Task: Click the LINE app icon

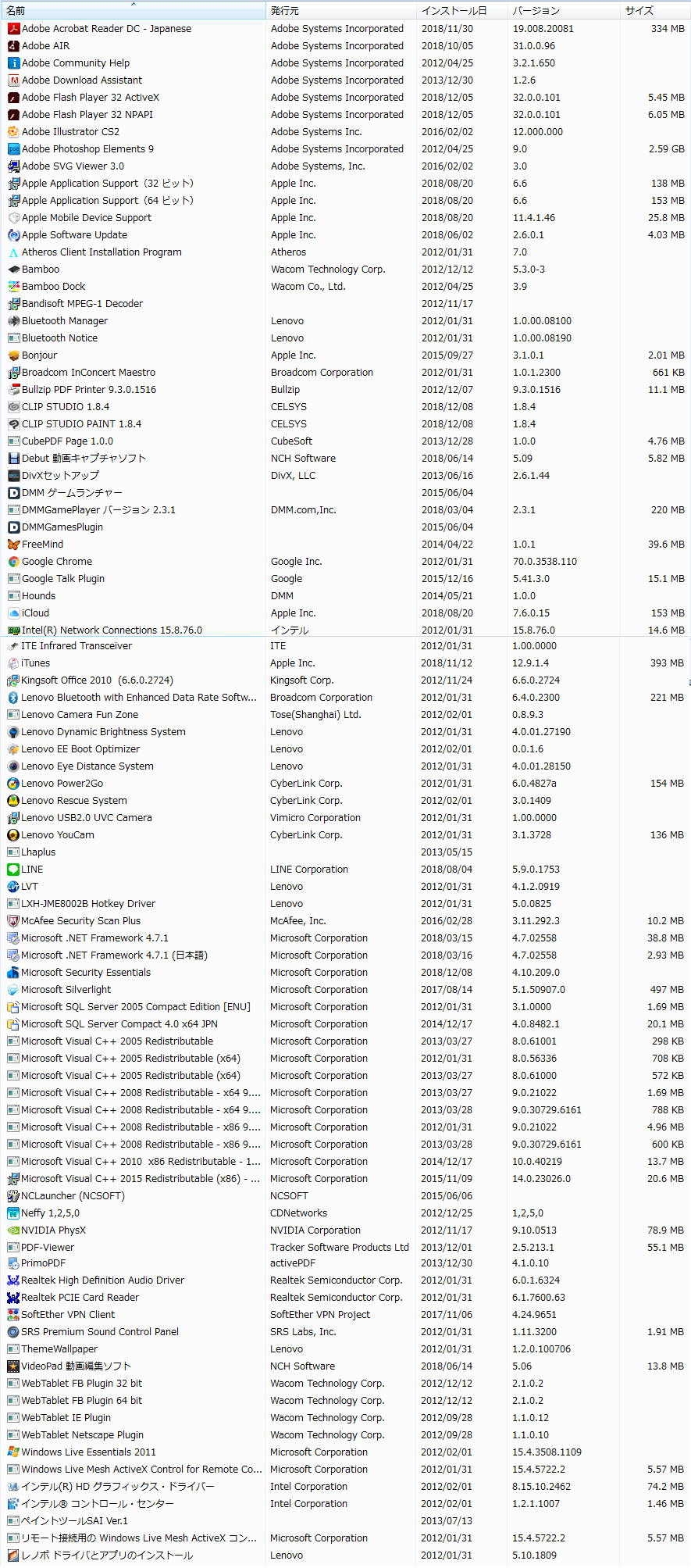Action: (12, 869)
